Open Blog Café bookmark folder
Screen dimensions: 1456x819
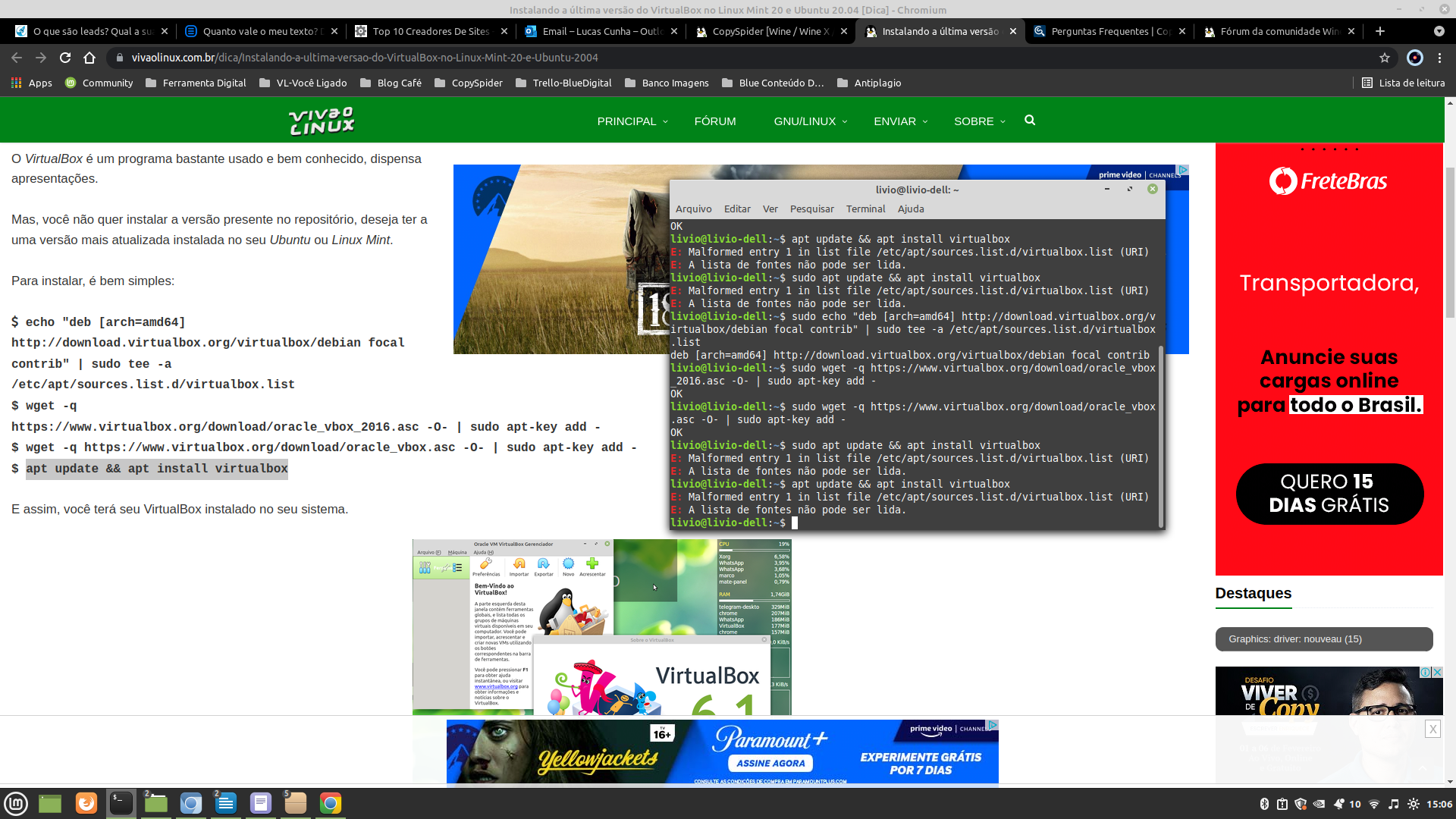pyautogui.click(x=391, y=83)
